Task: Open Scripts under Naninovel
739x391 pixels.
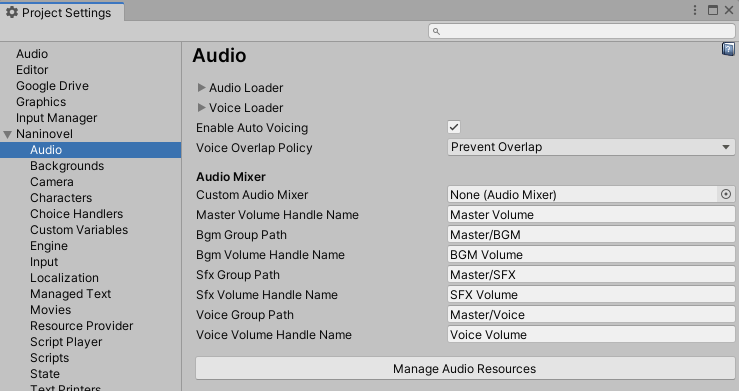Action: click(49, 358)
